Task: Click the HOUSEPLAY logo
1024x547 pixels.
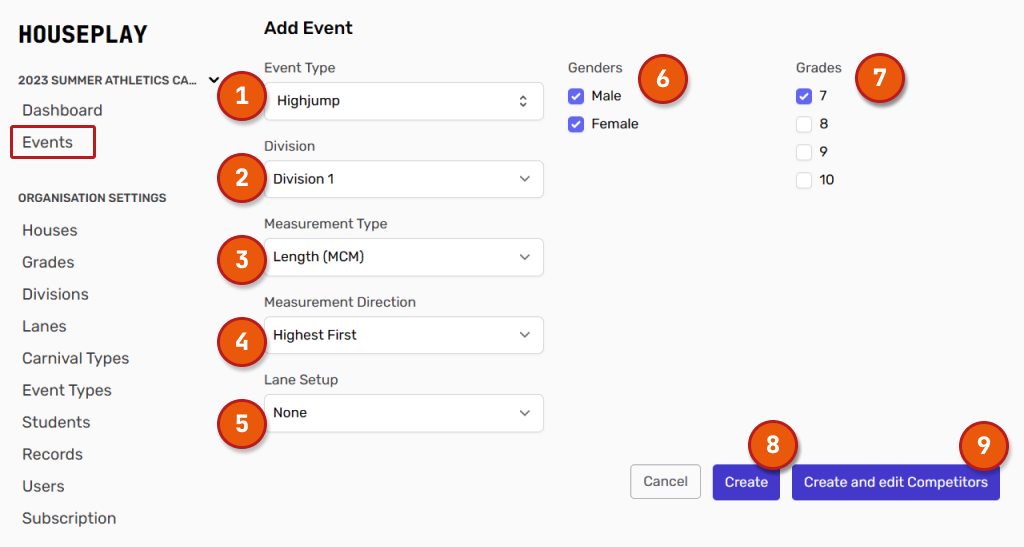Action: coord(83,35)
